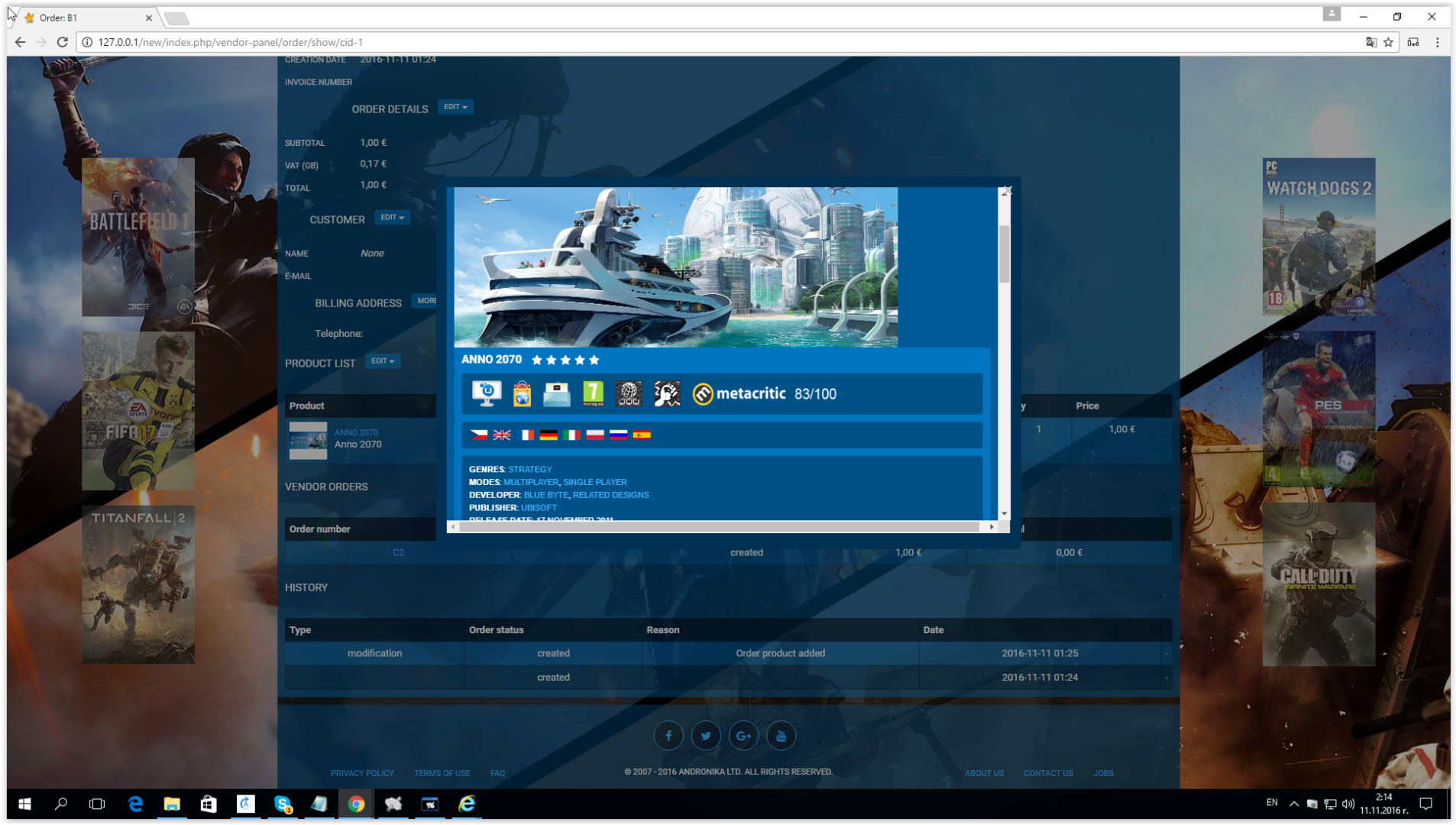1456x825 pixels.
Task: Expand the Customer EDIT dropdown
Action: coord(392,218)
